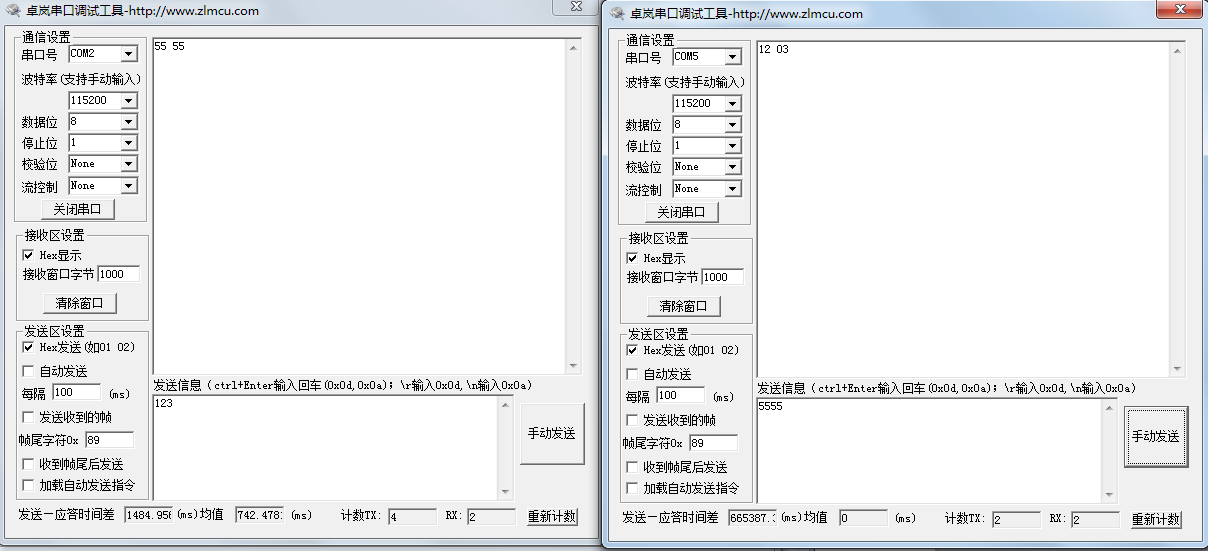Expand the parity (校验位) dropdown in the COM5 window
1208x551 pixels.
[732, 167]
